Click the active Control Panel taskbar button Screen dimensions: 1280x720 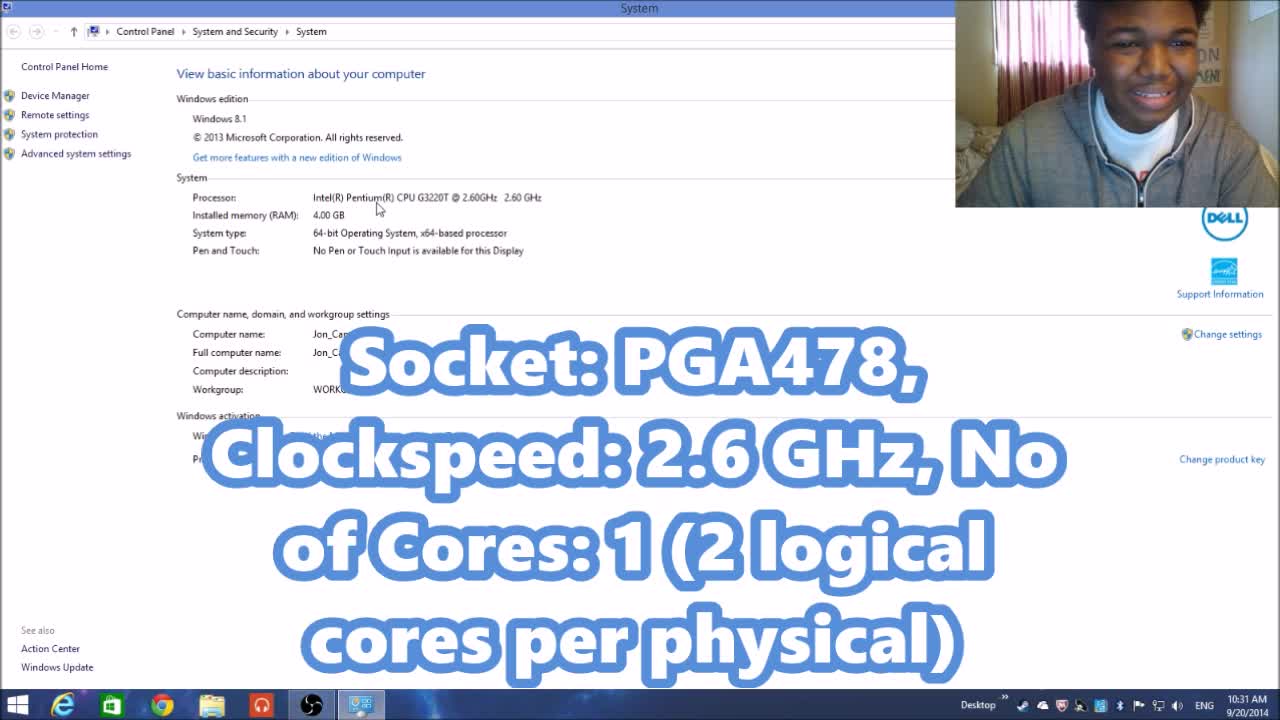click(361, 706)
